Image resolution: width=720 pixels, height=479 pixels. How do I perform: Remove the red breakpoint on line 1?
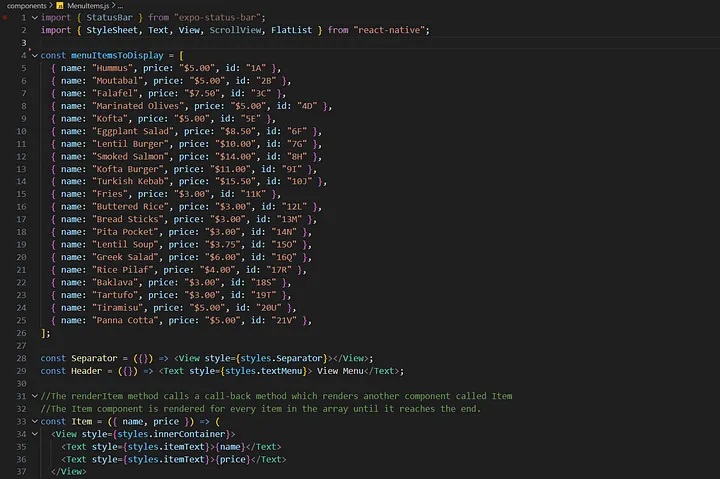coord(7,18)
